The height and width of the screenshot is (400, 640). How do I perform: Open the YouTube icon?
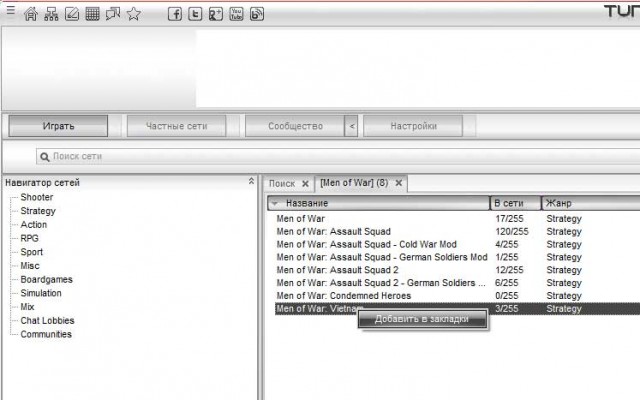236,14
